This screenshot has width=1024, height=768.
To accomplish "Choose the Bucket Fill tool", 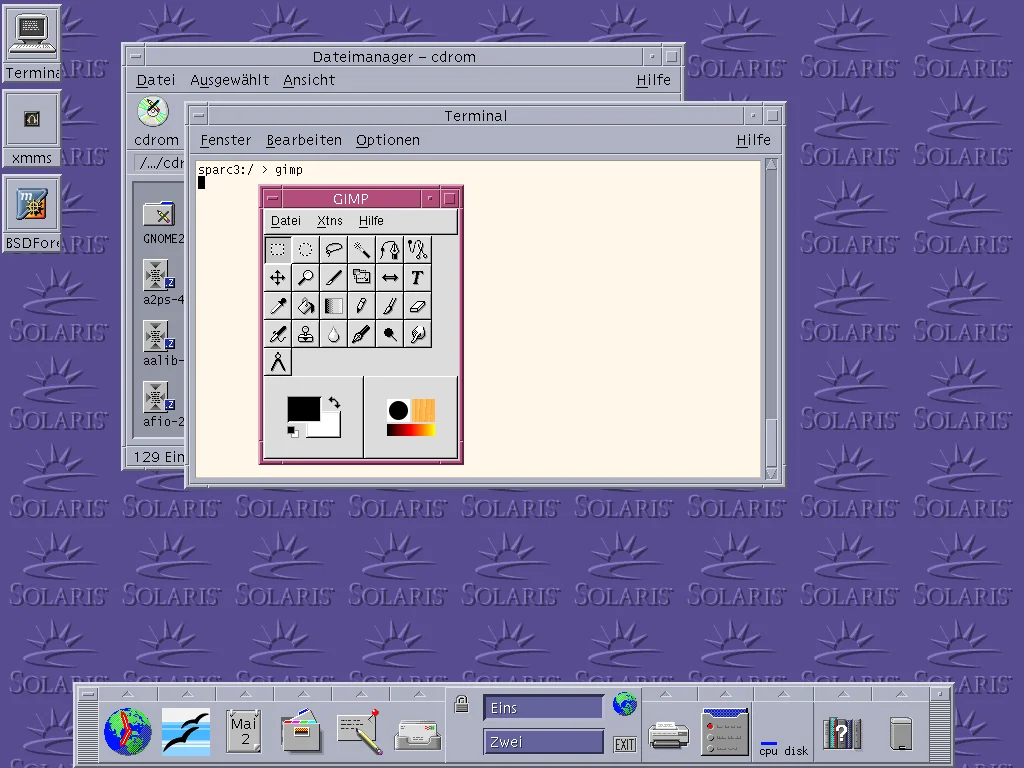I will tap(306, 306).
